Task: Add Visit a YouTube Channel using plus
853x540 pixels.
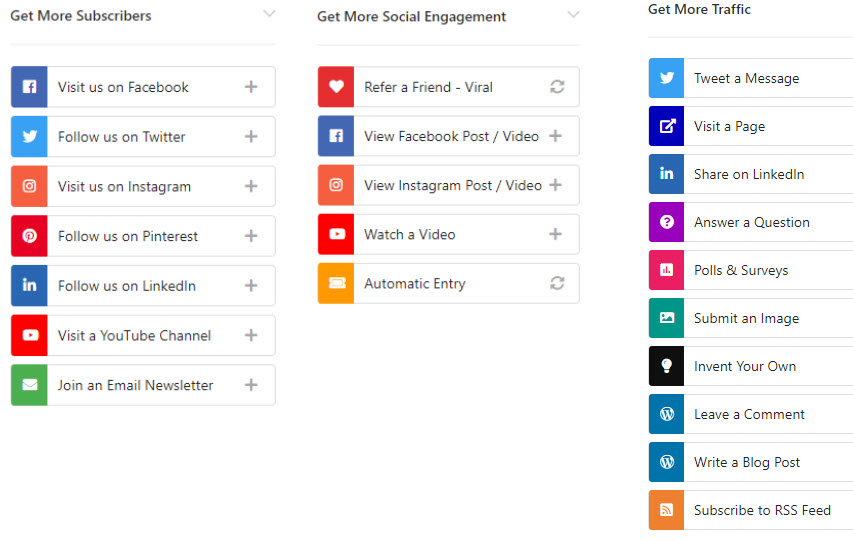Action: [x=251, y=336]
